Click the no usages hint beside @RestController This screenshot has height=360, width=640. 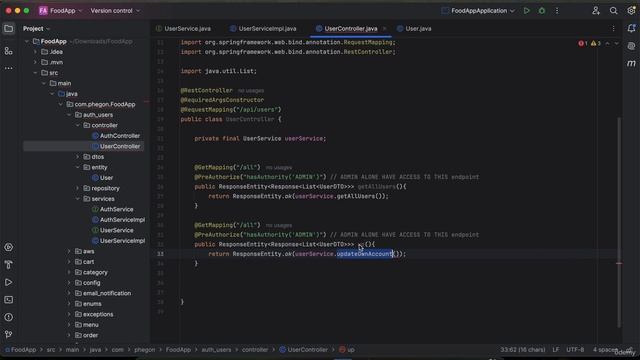tap(251, 91)
